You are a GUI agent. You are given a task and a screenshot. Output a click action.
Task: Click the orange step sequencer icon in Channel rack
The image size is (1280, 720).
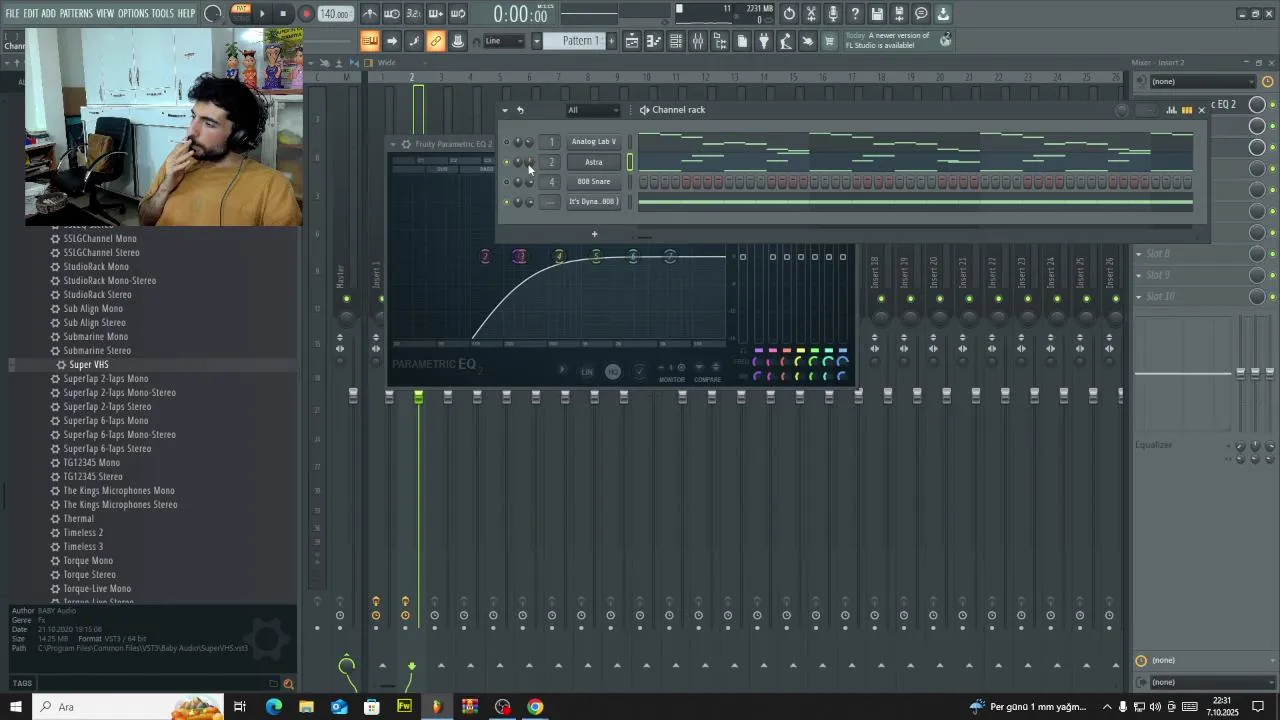[1187, 110]
